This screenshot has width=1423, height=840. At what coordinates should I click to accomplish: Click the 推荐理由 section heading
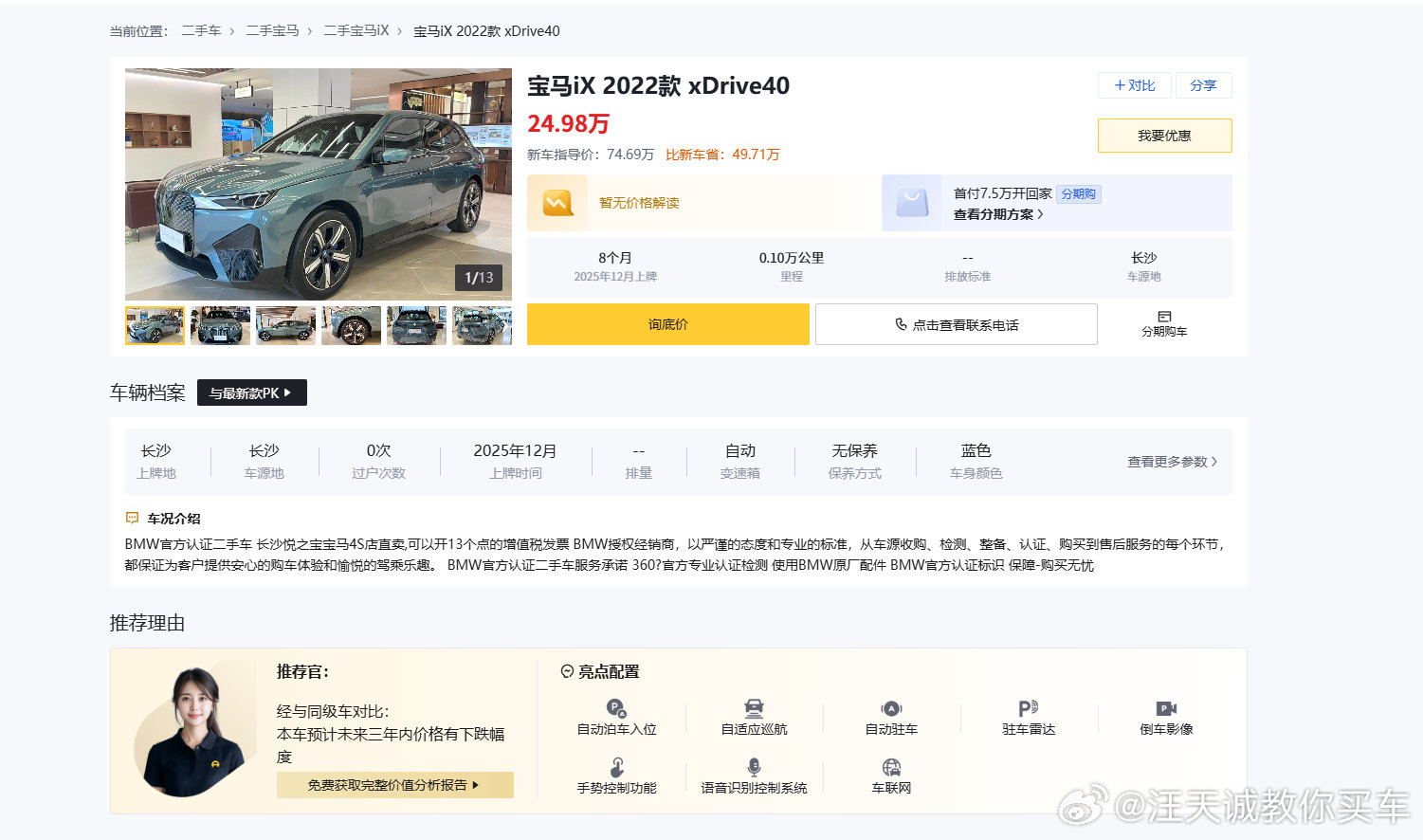147,623
